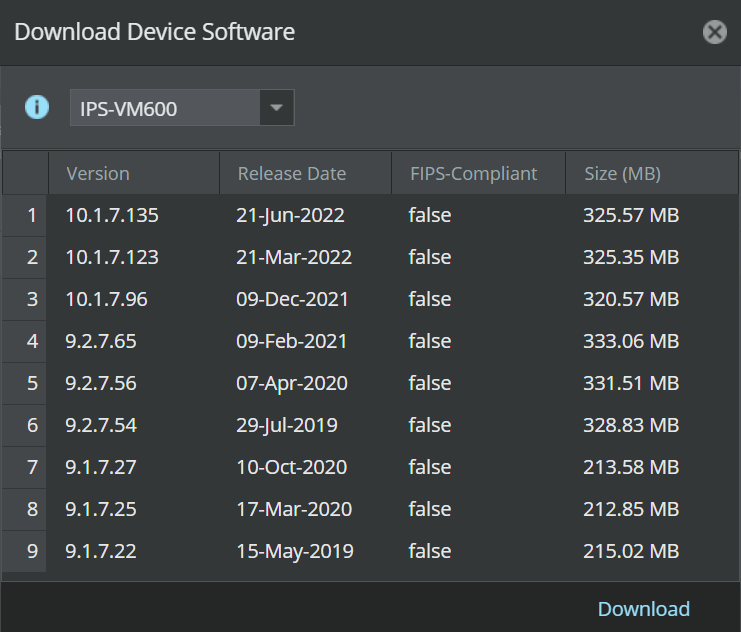The height and width of the screenshot is (632, 741).
Task: Click row number 1 cell
Action: pos(24,216)
